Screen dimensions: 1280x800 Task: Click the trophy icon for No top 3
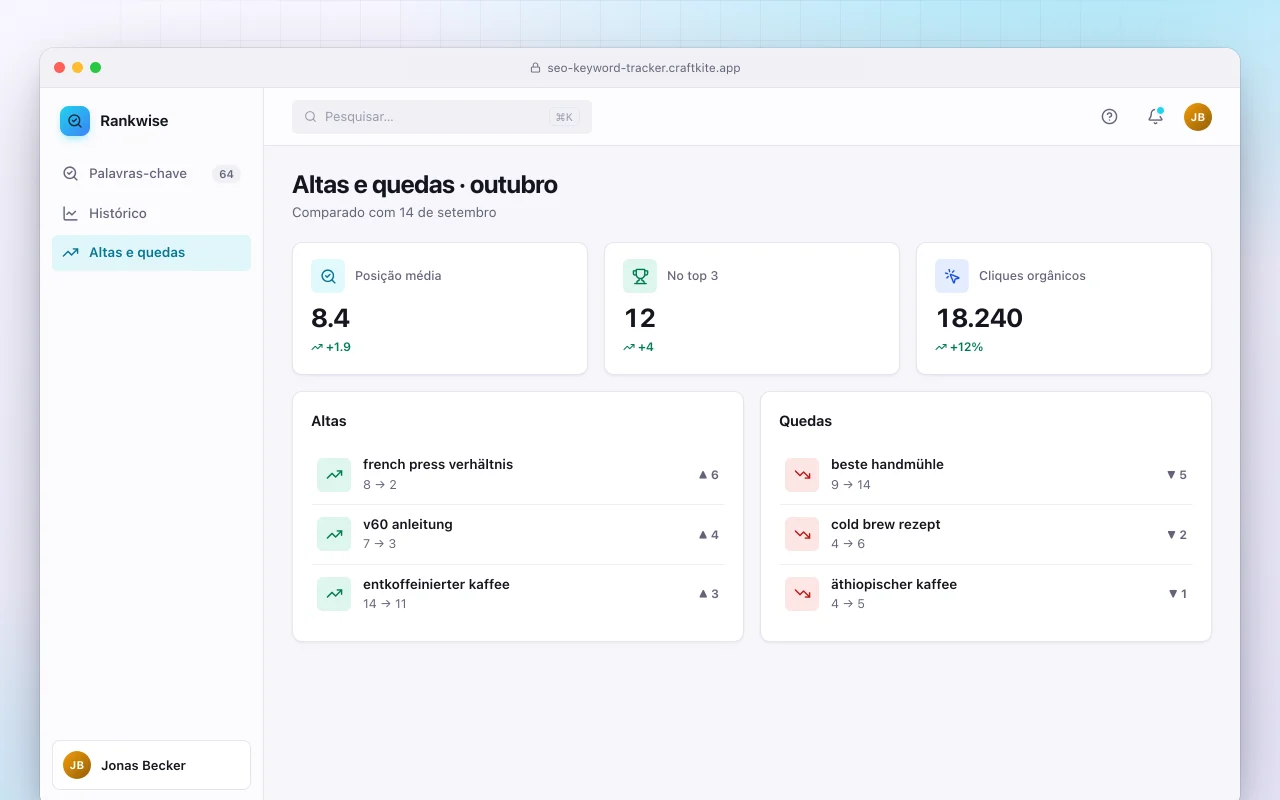640,276
